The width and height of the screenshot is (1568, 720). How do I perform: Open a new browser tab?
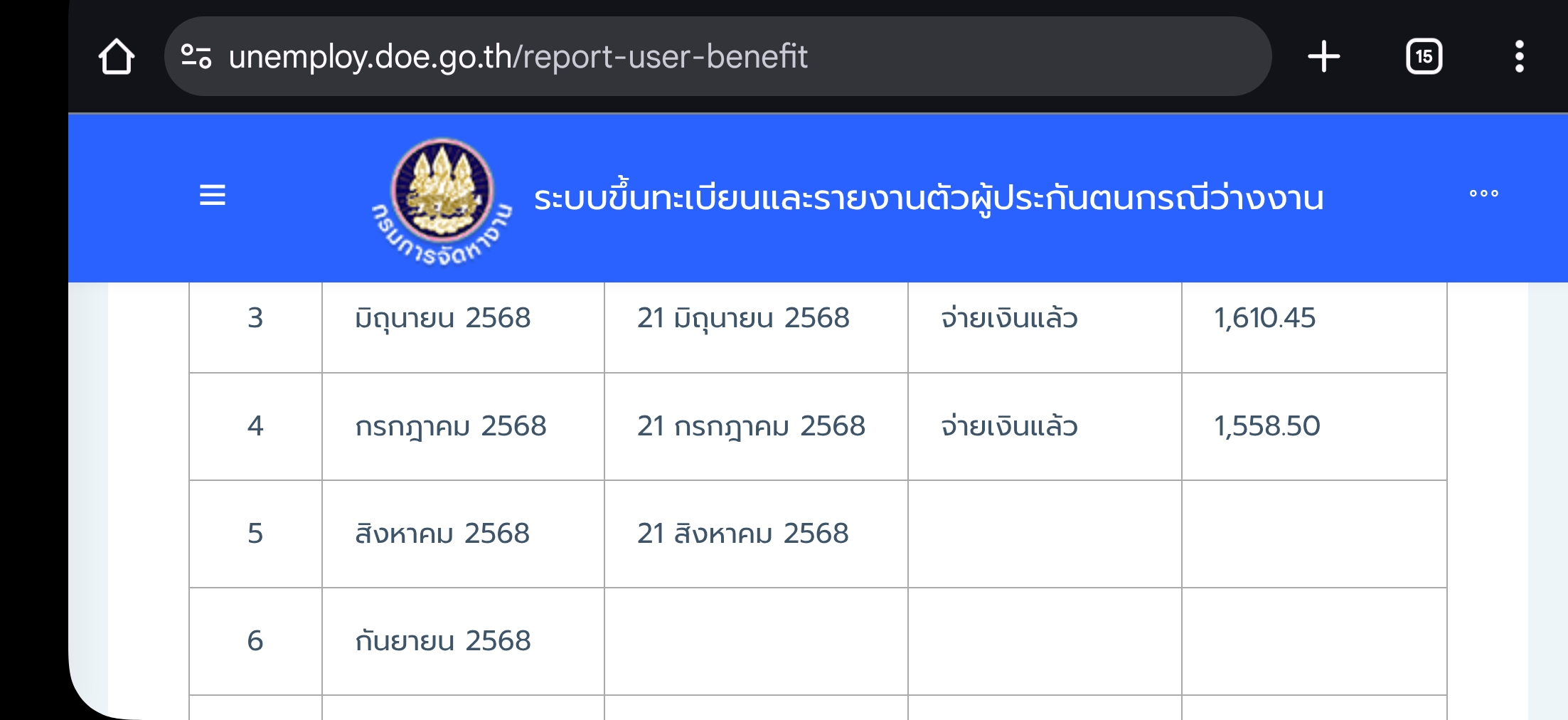click(1323, 56)
